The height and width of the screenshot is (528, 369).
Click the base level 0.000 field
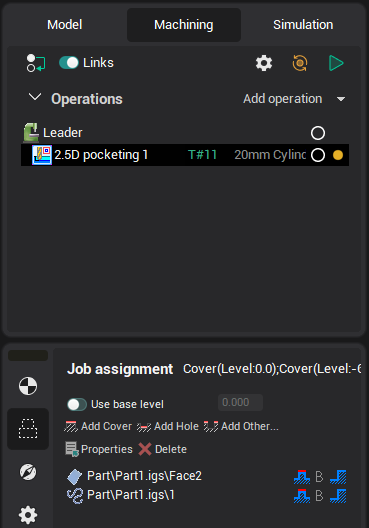[x=240, y=402]
